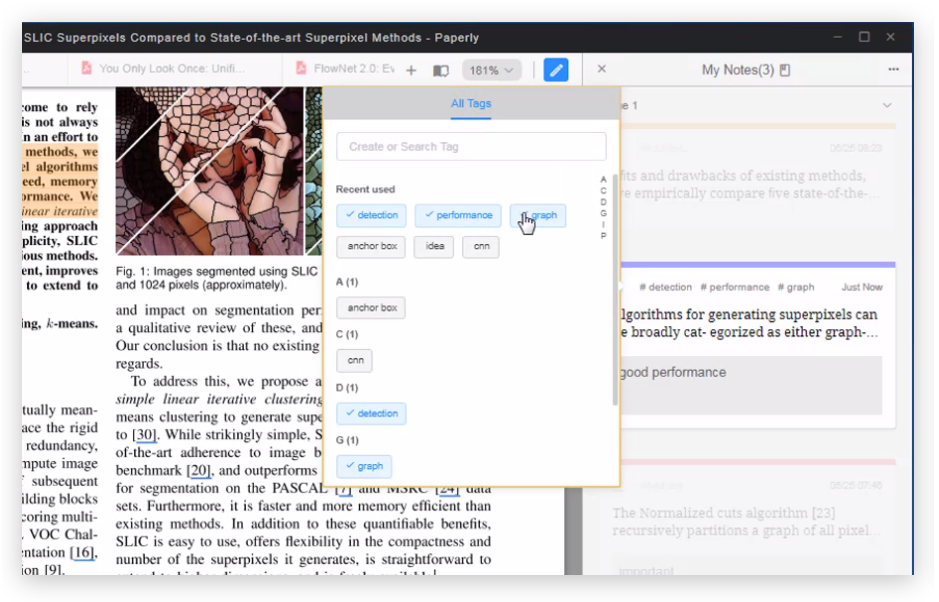Select cnn tag under C (1)
Image resolution: width=939 pixels, height=602 pixels.
[x=355, y=361]
